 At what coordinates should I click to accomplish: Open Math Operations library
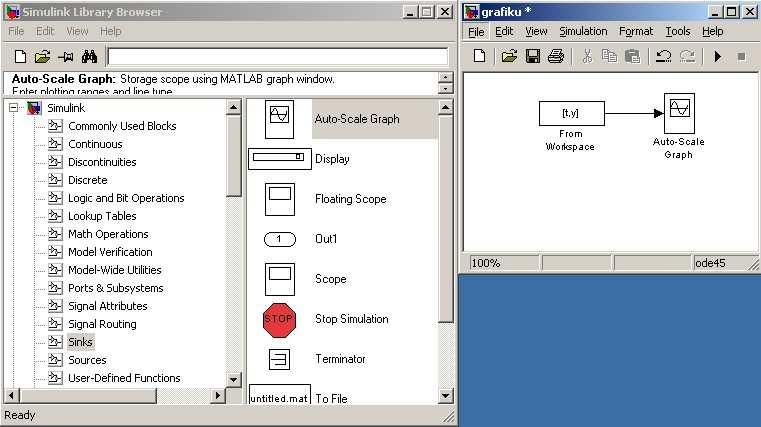108,234
